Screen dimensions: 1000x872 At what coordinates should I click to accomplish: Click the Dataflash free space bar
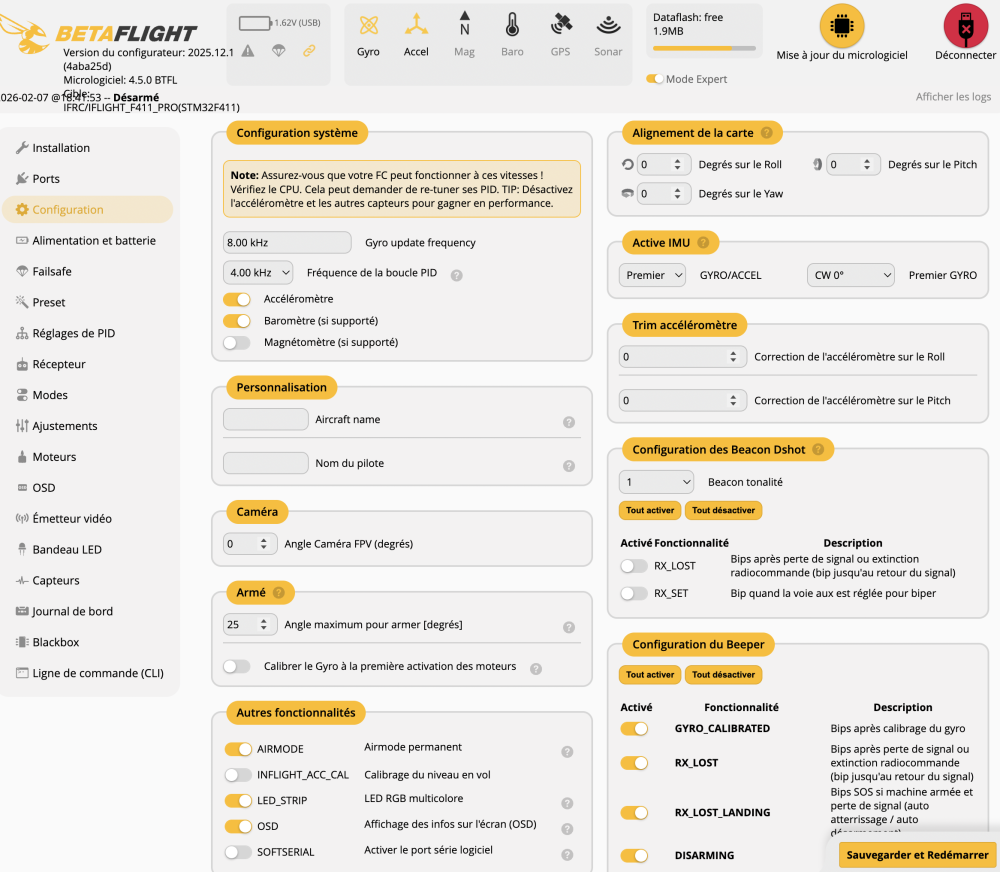[704, 48]
